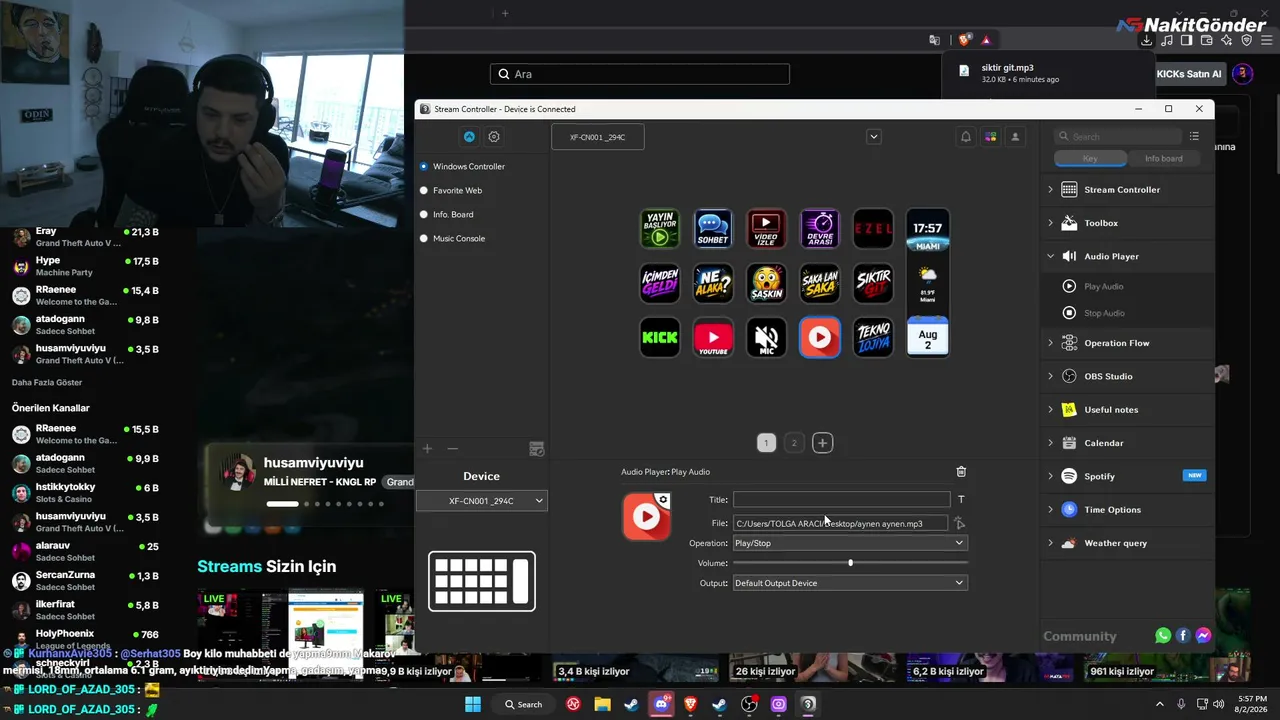This screenshot has height=720, width=1280.
Task: Open the dropdown arrow above the key grid
Action: point(873,137)
